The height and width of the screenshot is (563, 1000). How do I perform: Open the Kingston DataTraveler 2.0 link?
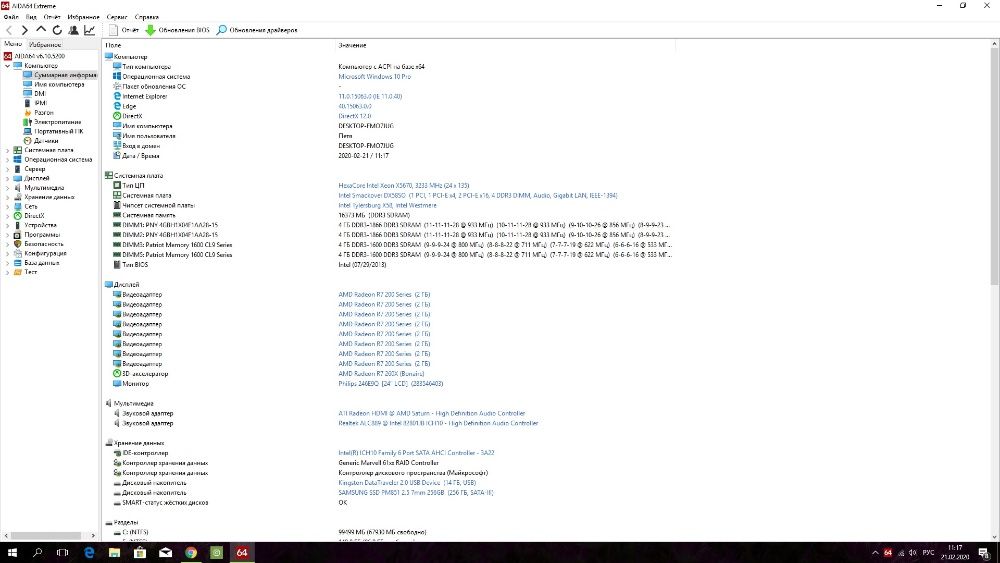(x=407, y=483)
